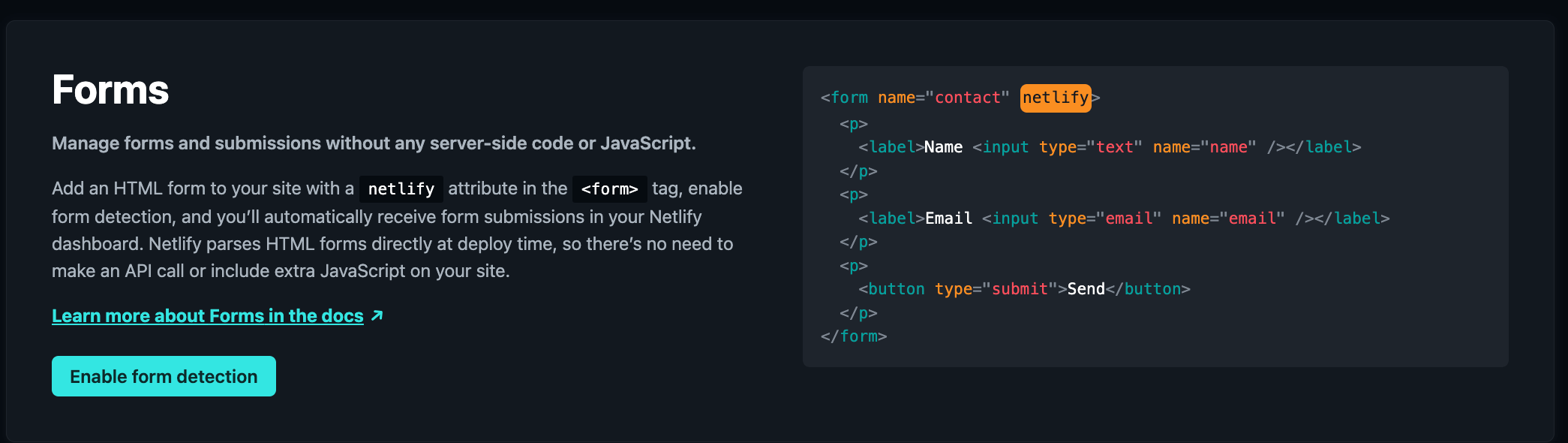
Task: Click the submit button line in code
Action: (1024, 289)
